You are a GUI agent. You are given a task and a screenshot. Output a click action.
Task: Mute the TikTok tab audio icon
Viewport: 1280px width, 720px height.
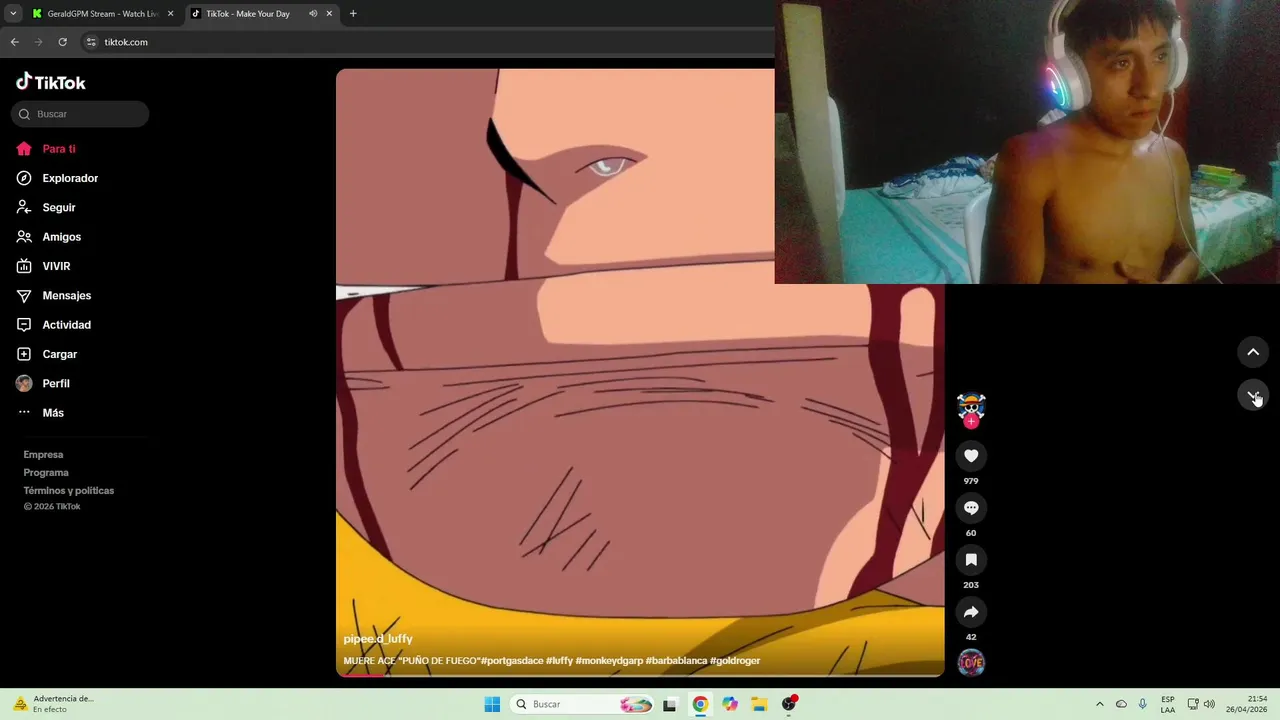point(313,14)
